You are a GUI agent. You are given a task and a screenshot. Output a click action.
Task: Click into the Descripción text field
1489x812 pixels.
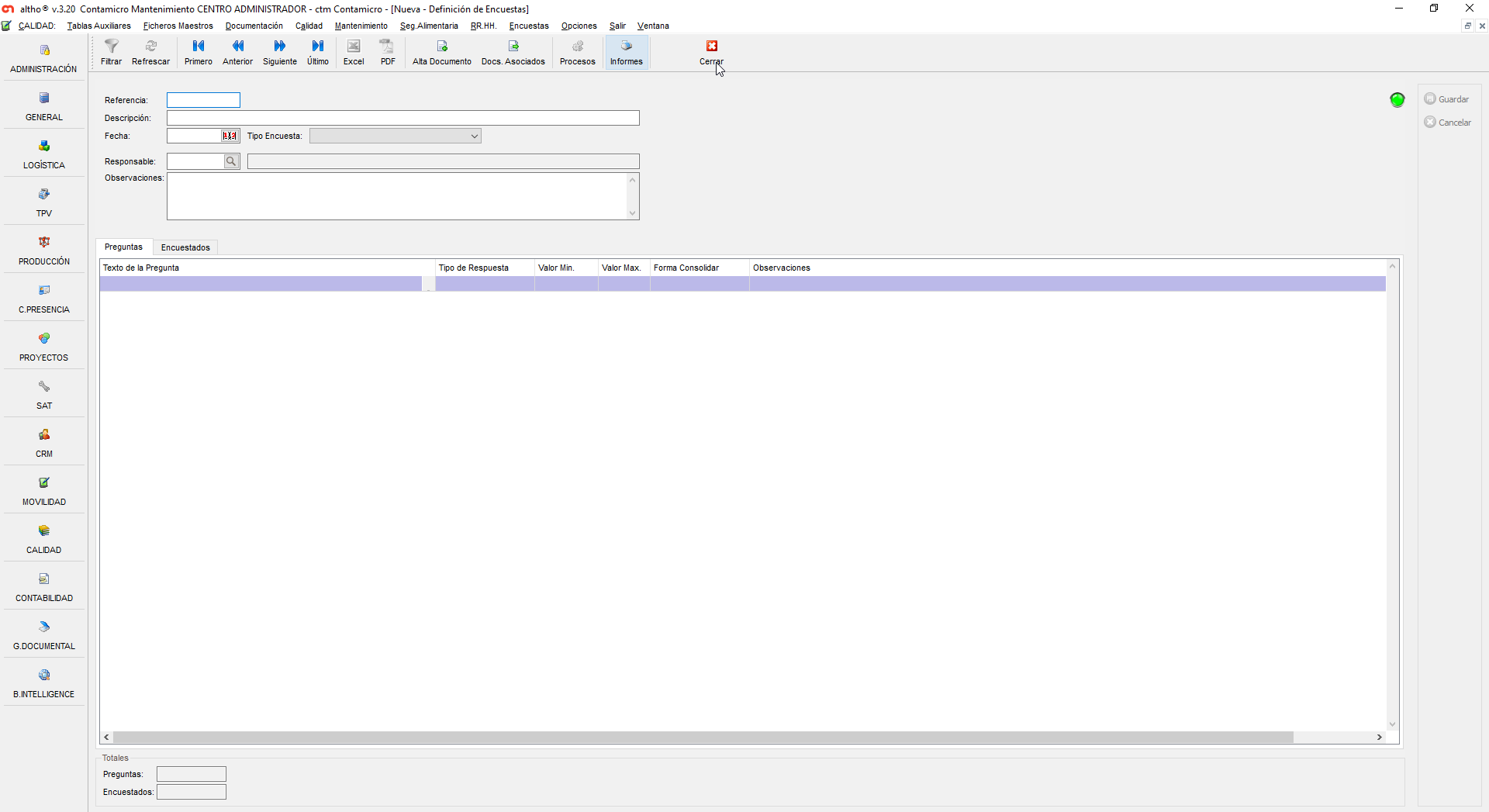point(402,118)
